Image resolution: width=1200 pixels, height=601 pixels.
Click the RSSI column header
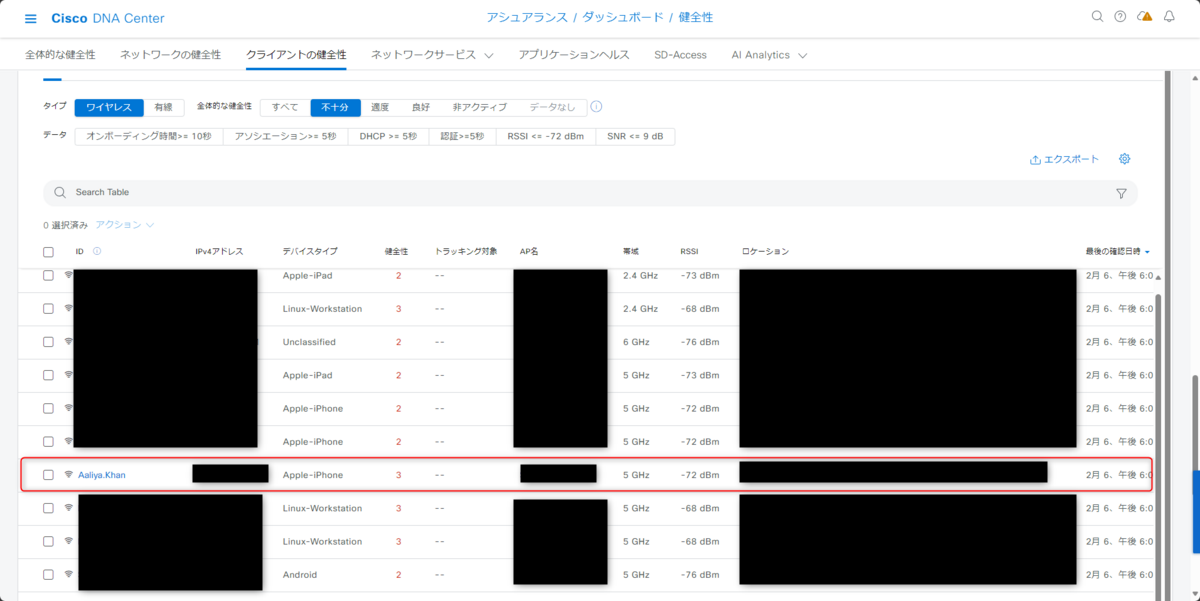[690, 252]
